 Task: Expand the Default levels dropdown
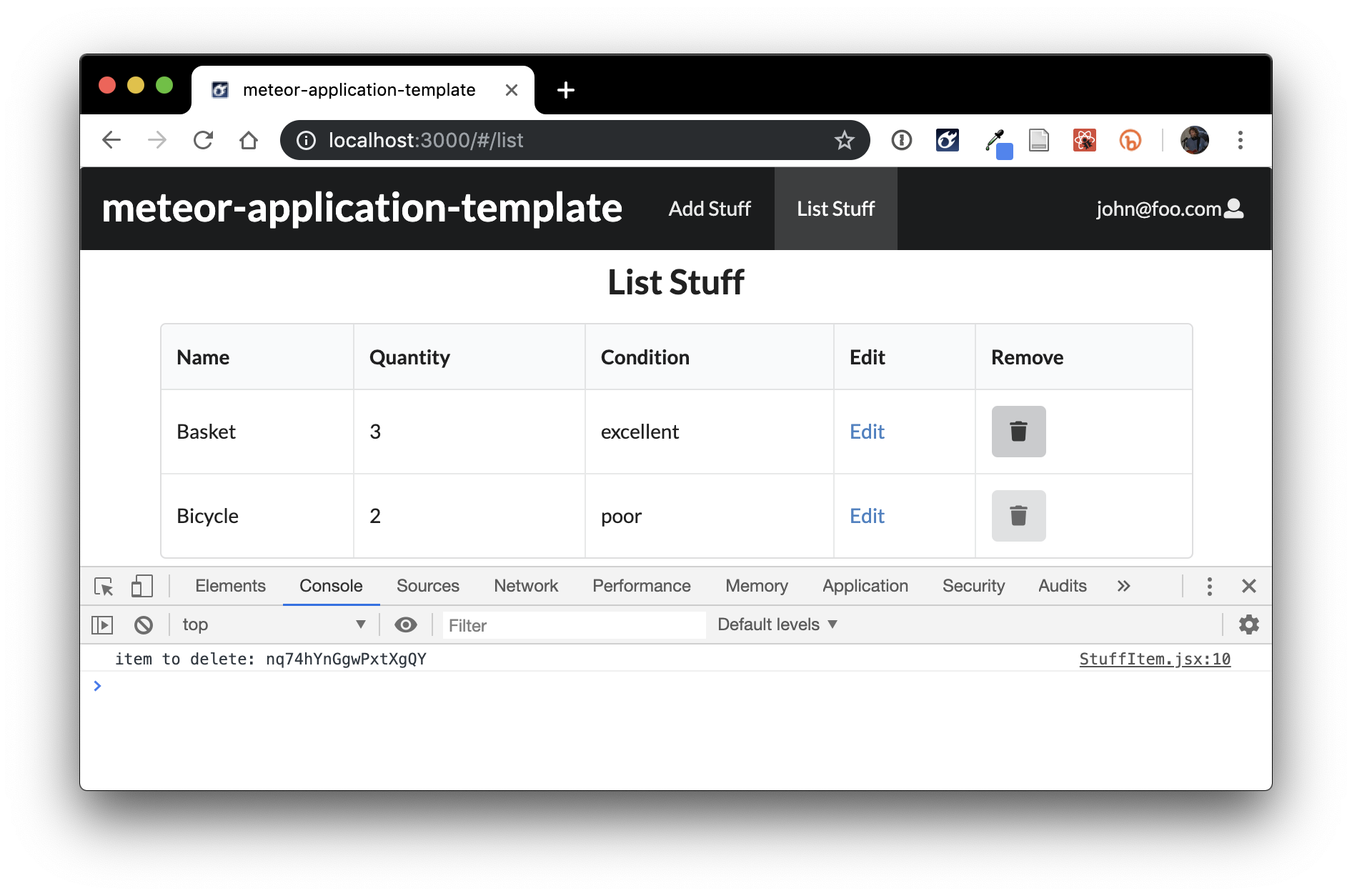point(777,625)
